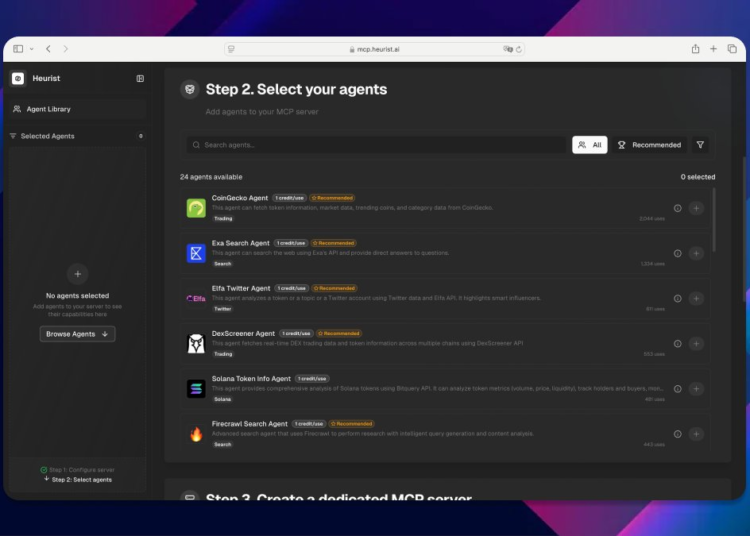The width and height of the screenshot is (750, 536).
Task: Open Safari sidebar dropdown arrow
Action: point(31,49)
